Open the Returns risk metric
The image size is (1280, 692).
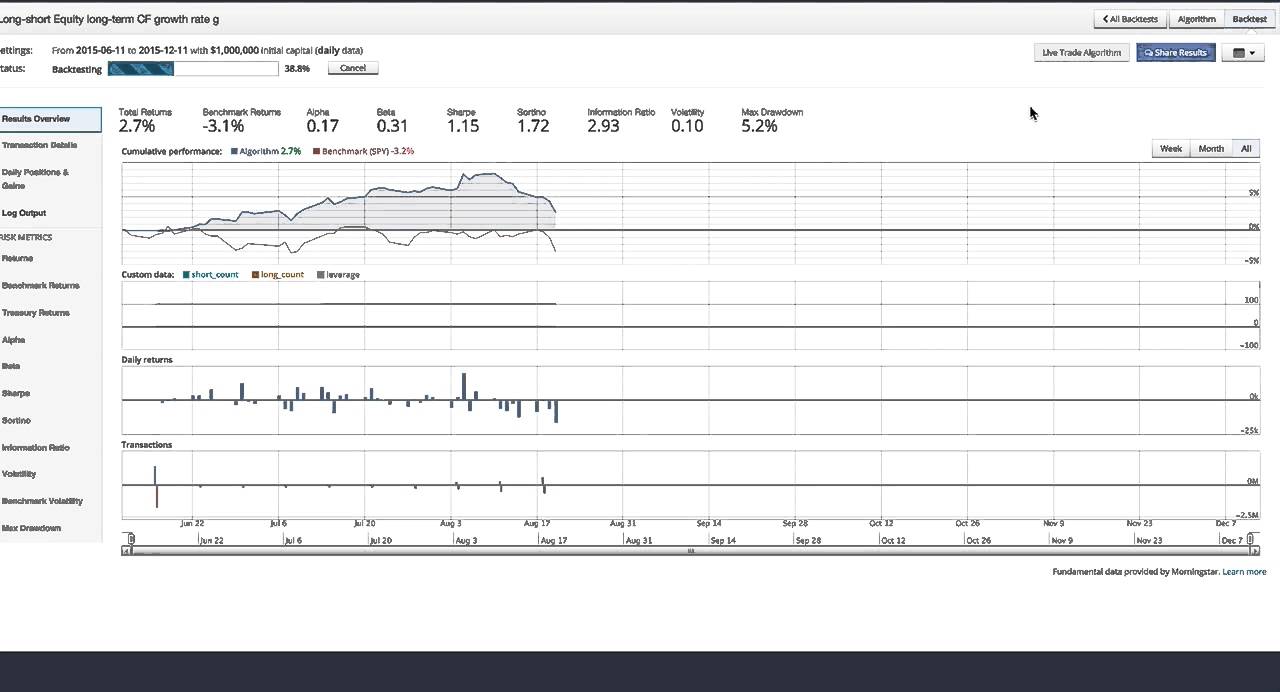tap(17, 258)
